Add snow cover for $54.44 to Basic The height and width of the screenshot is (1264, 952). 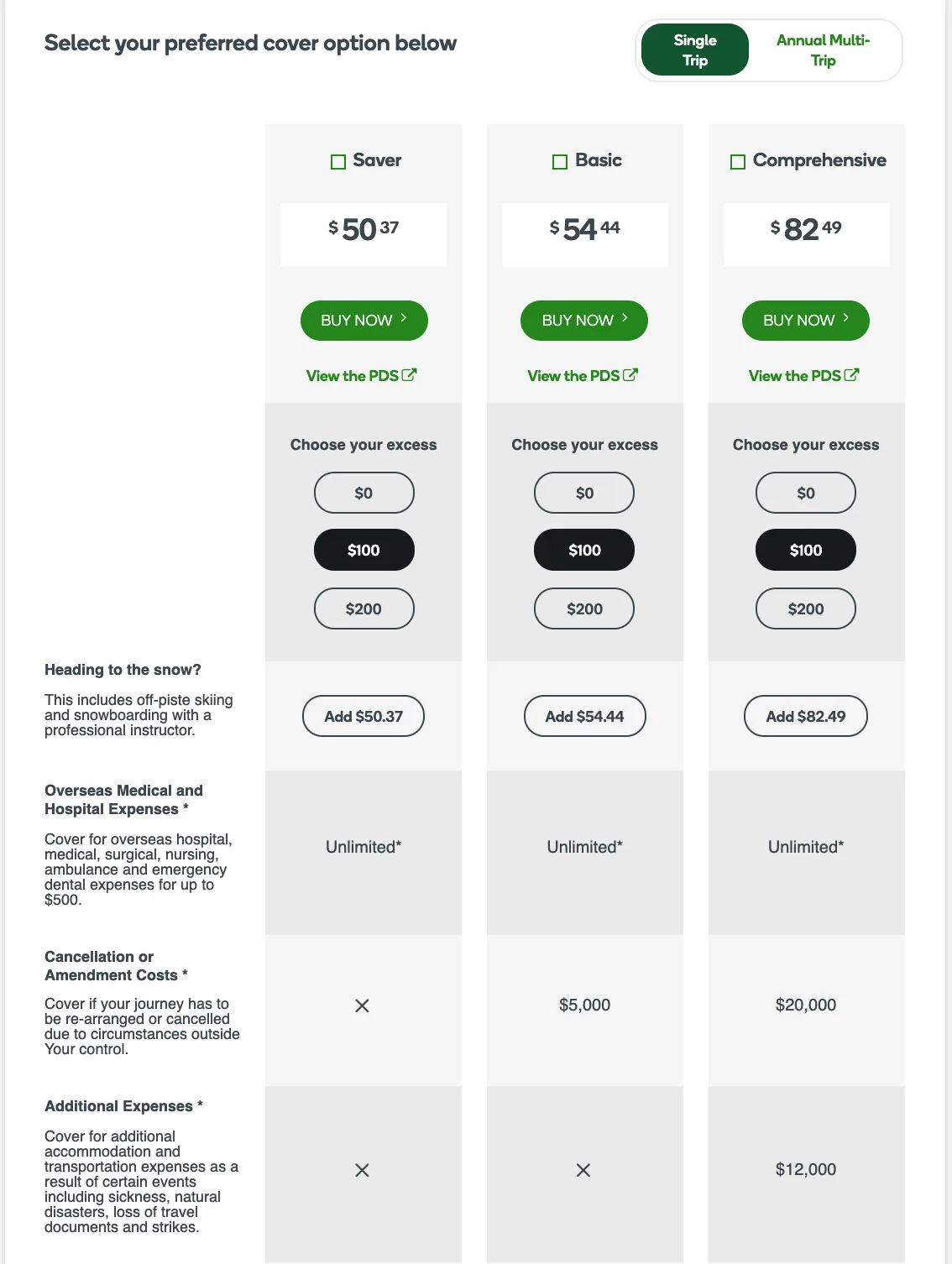coord(584,716)
